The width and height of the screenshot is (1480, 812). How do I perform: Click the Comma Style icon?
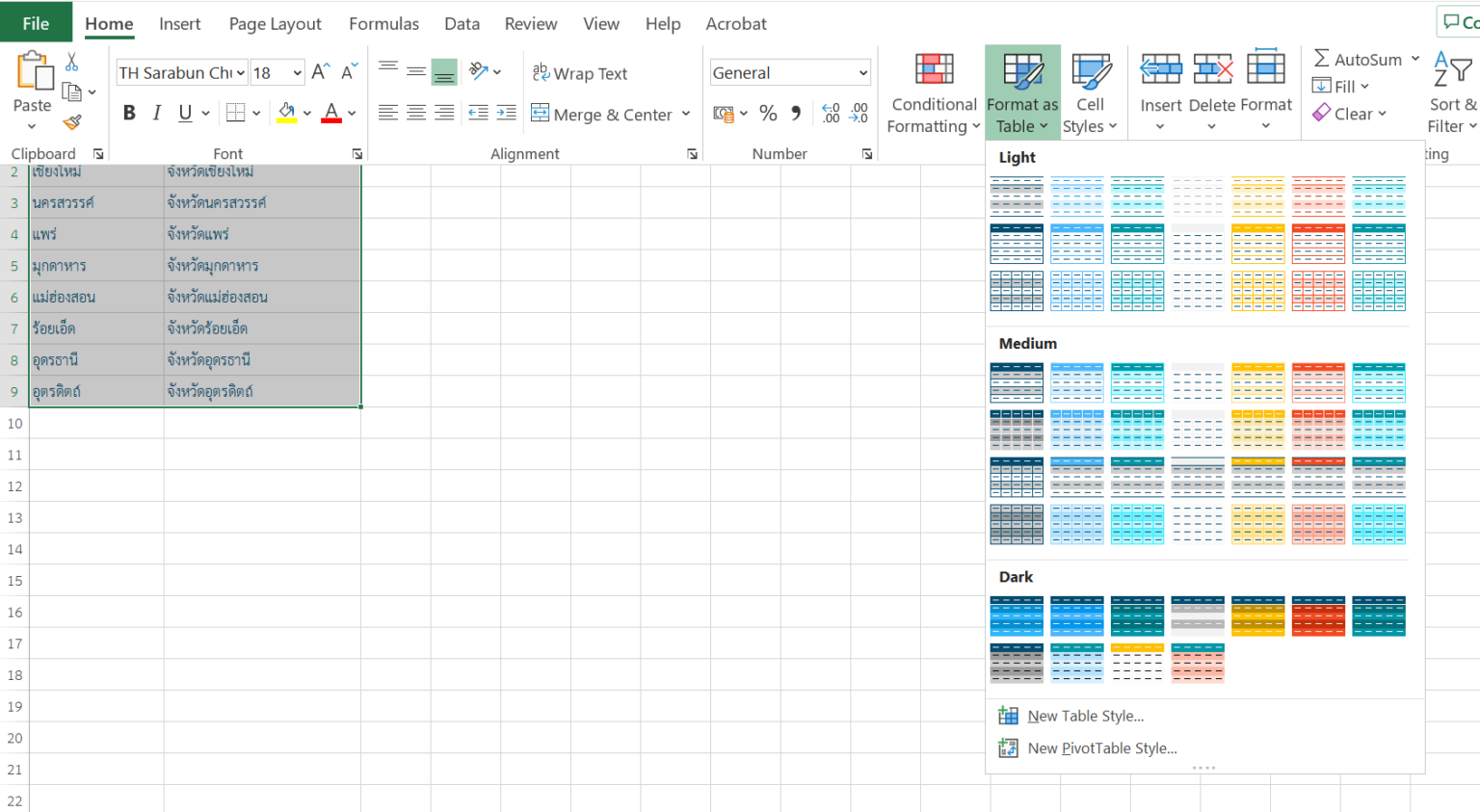point(794,113)
